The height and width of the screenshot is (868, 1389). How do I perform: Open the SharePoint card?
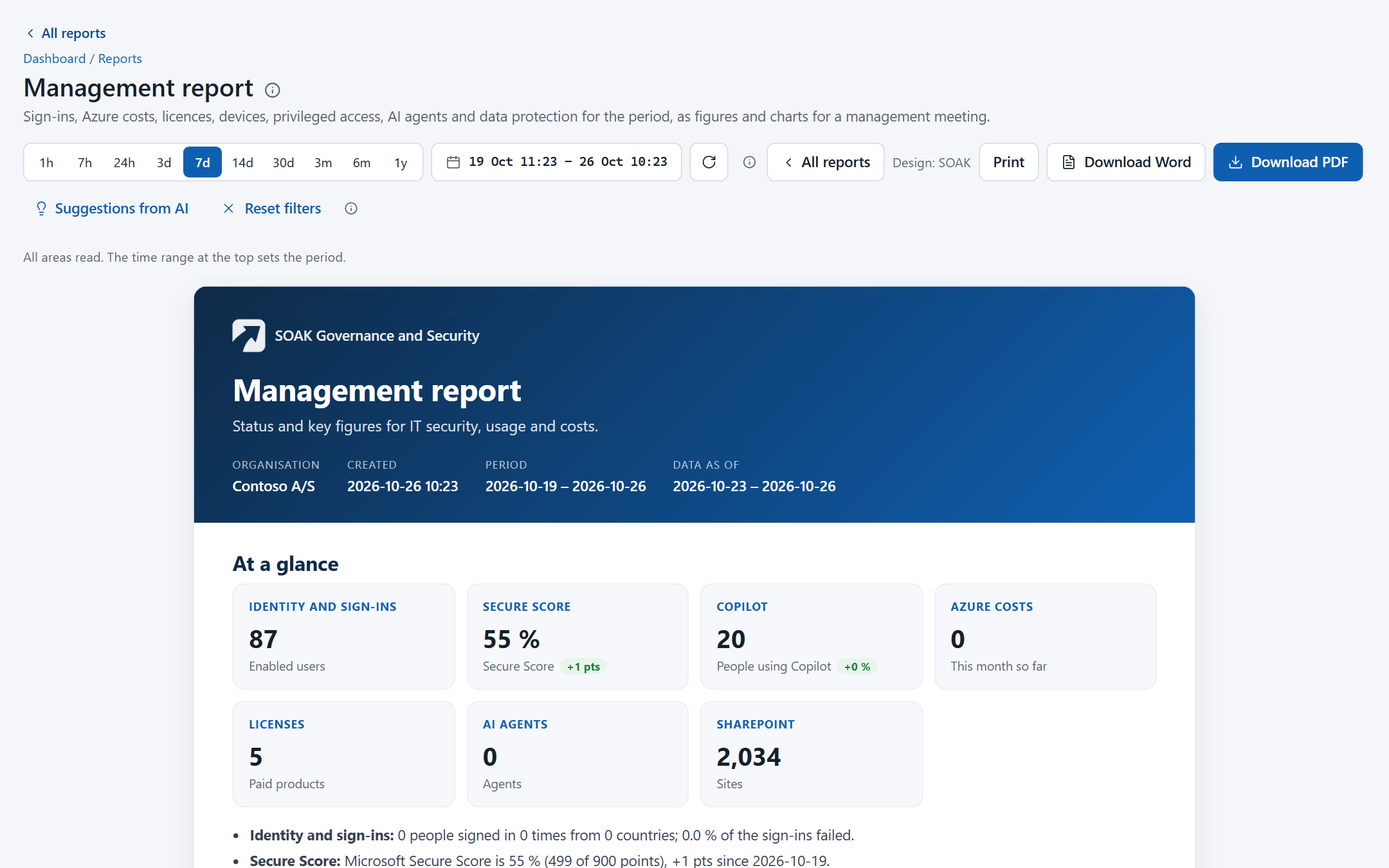[812, 754]
